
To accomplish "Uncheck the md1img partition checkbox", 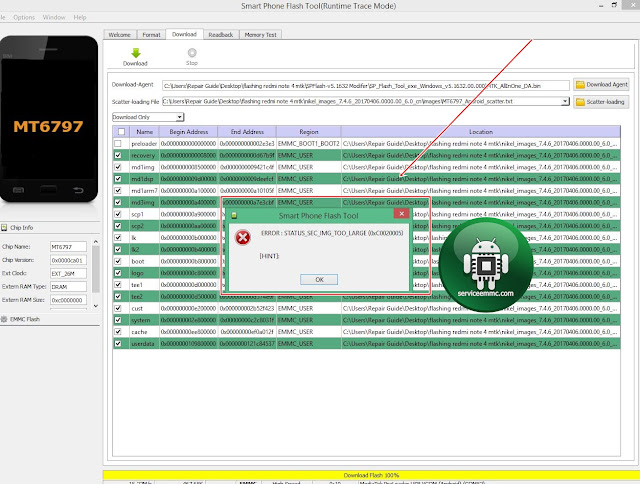I will pyautogui.click(x=118, y=167).
